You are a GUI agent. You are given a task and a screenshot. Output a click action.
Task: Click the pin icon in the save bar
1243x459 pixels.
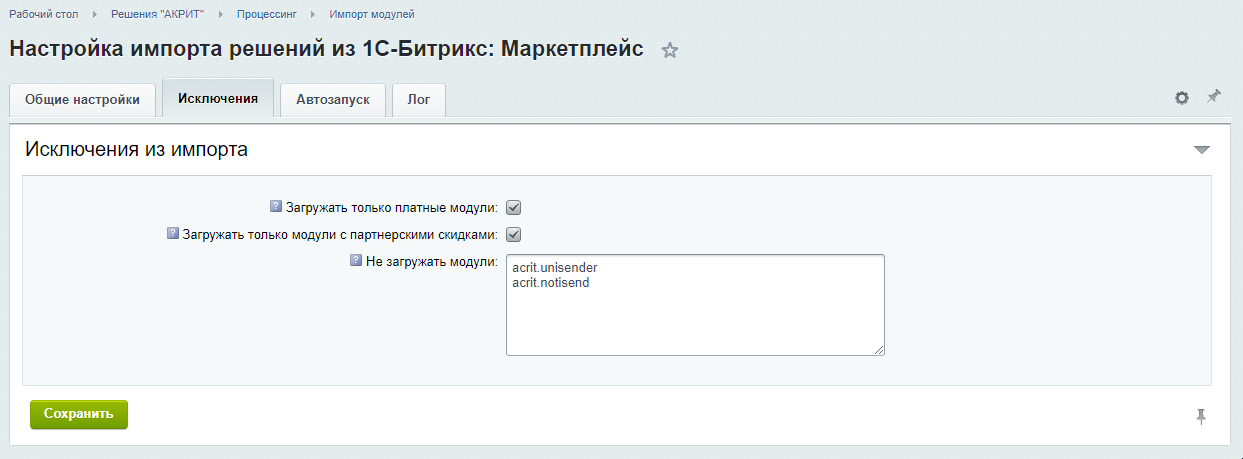coord(1201,416)
